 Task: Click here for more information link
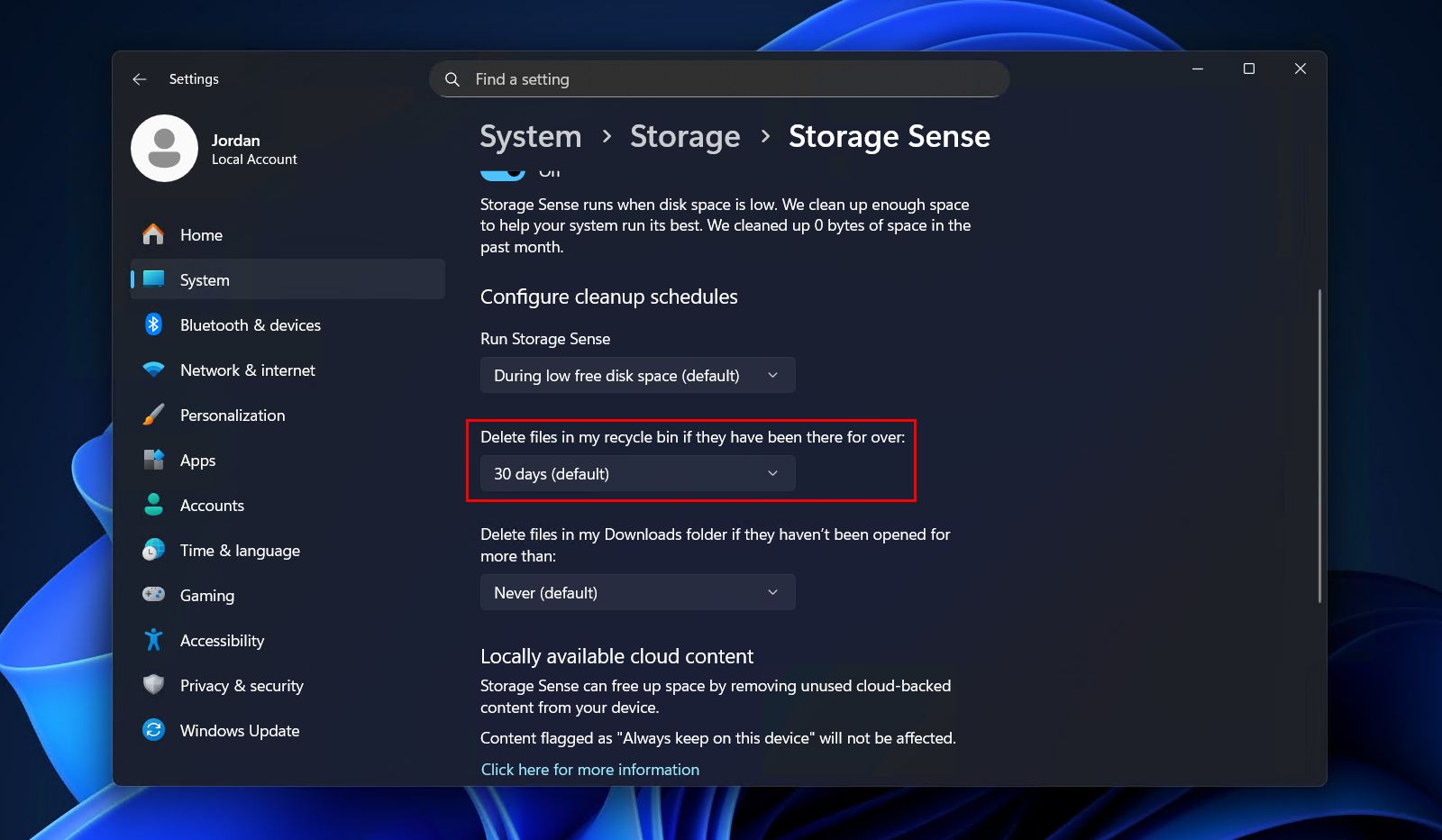(589, 769)
